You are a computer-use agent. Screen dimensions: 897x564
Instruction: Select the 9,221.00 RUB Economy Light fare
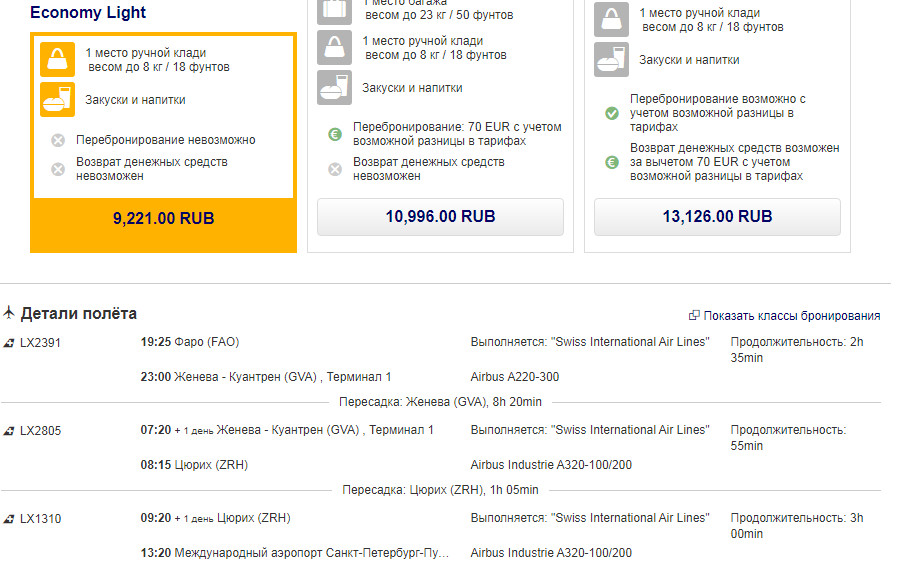(163, 219)
